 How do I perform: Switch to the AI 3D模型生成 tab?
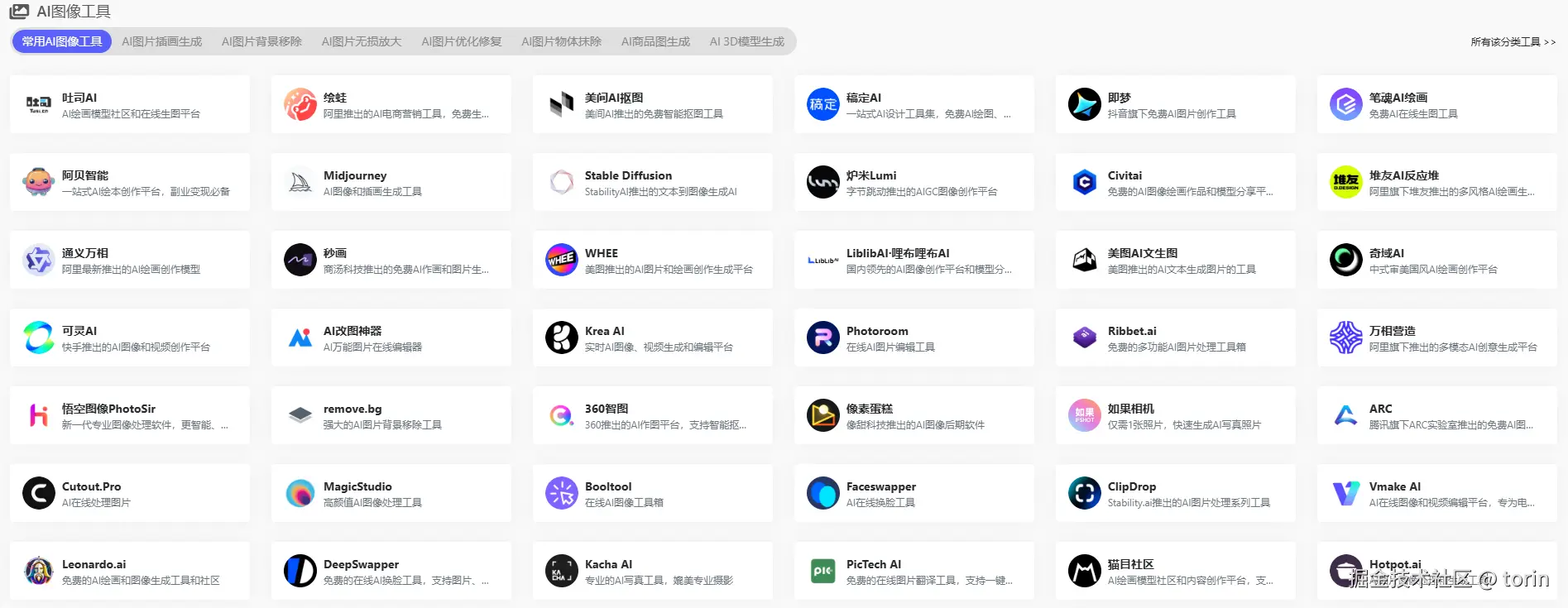click(x=747, y=41)
